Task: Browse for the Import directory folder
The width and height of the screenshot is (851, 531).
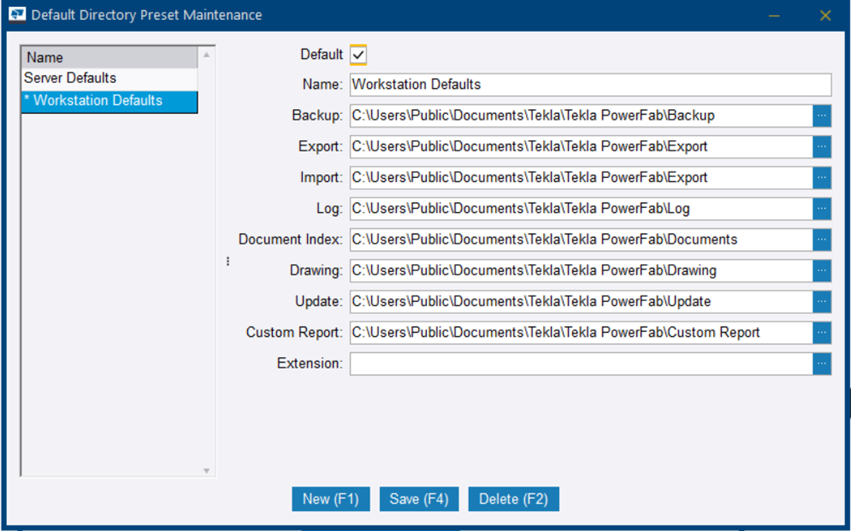Action: click(822, 178)
